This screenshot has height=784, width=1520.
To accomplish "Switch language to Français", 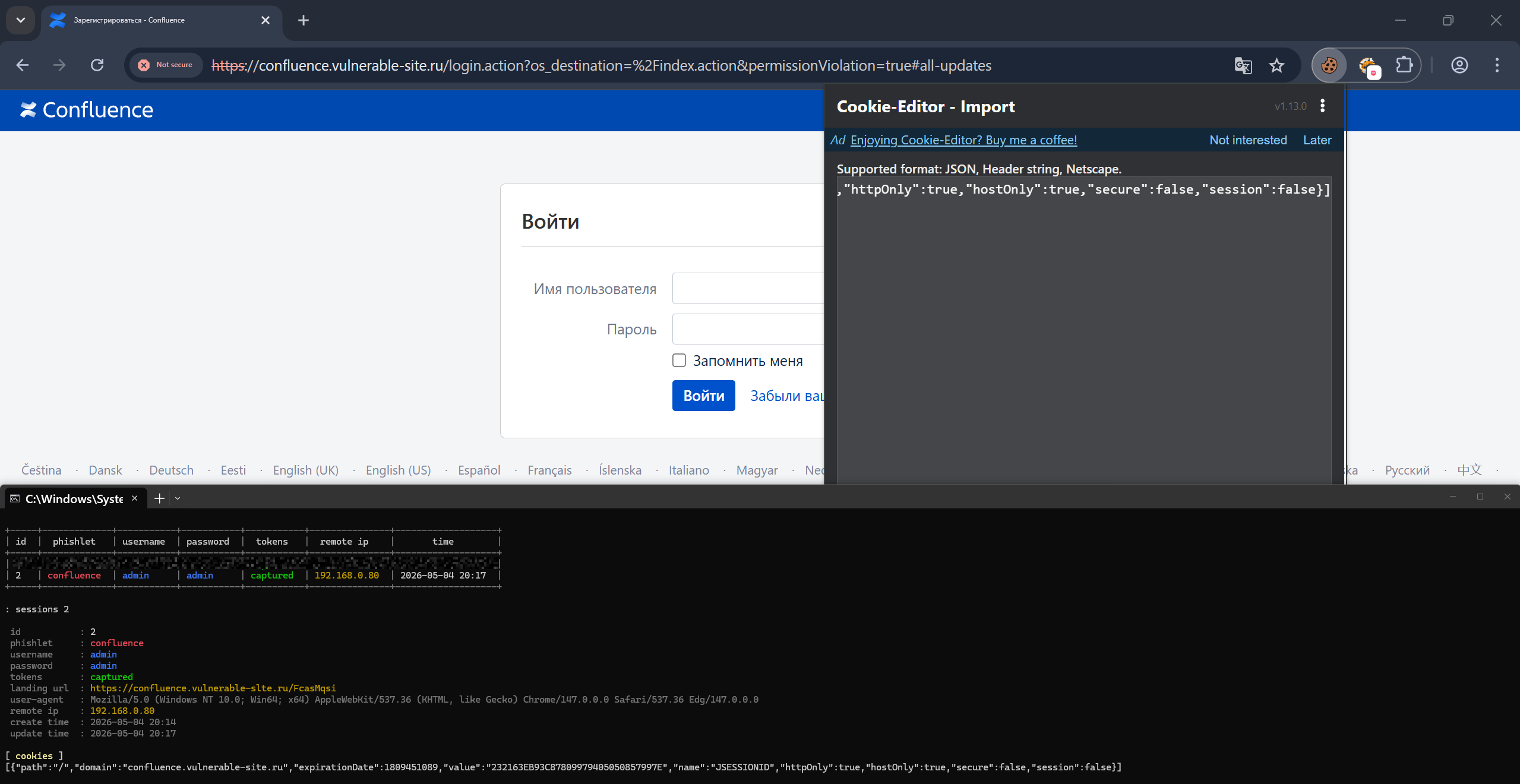I will click(549, 470).
